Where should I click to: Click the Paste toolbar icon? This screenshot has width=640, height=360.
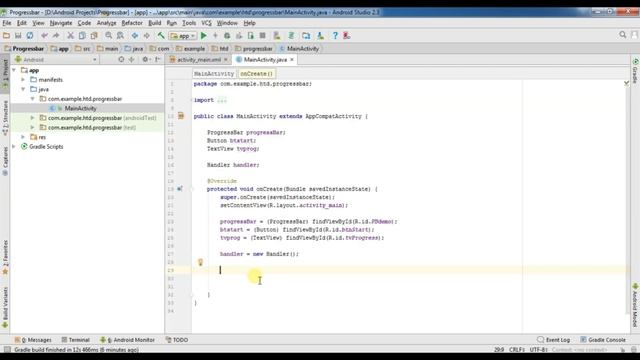coord(94,36)
